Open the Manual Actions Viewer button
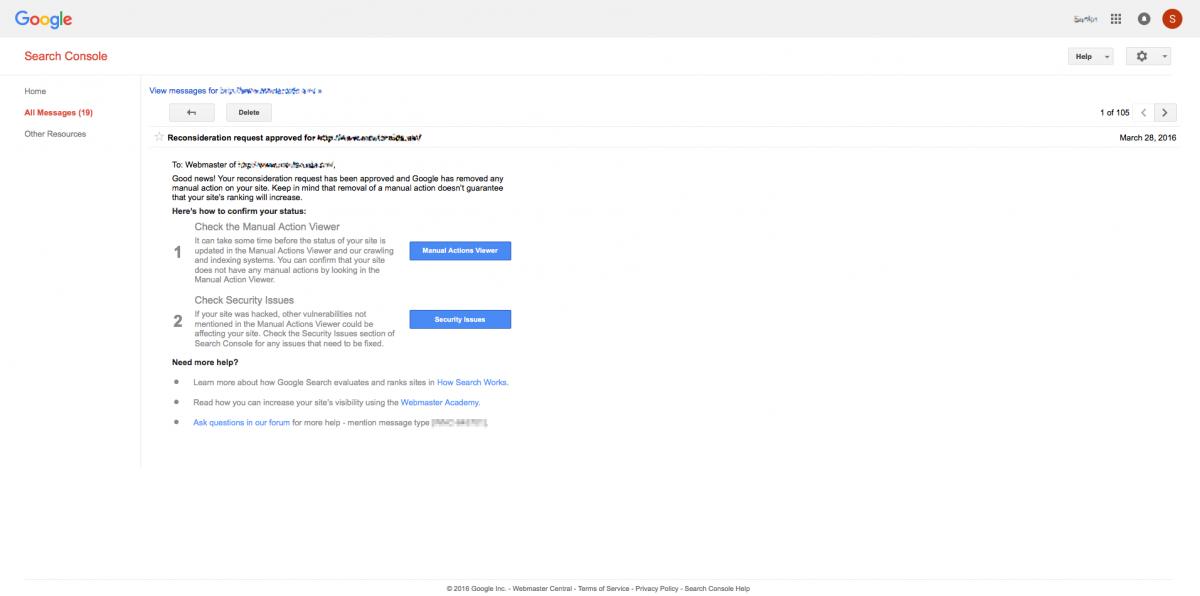This screenshot has height=596, width=1200. 460,251
